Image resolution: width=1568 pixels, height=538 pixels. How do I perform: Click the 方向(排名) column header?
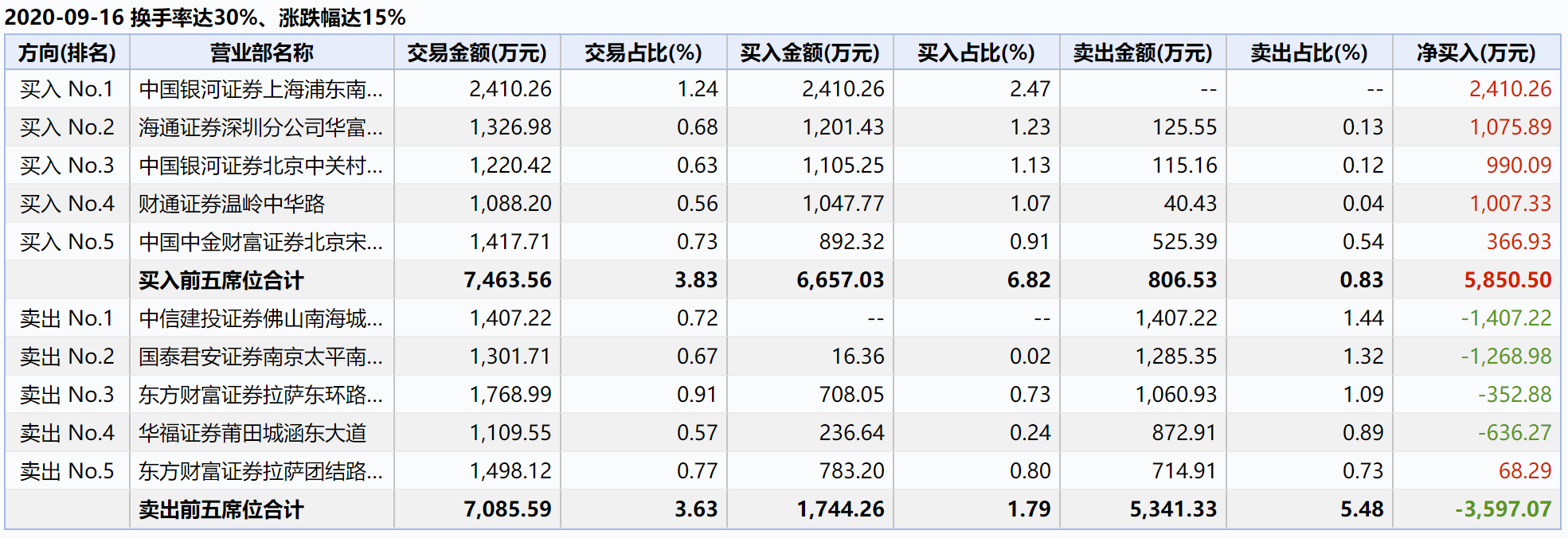(x=67, y=53)
